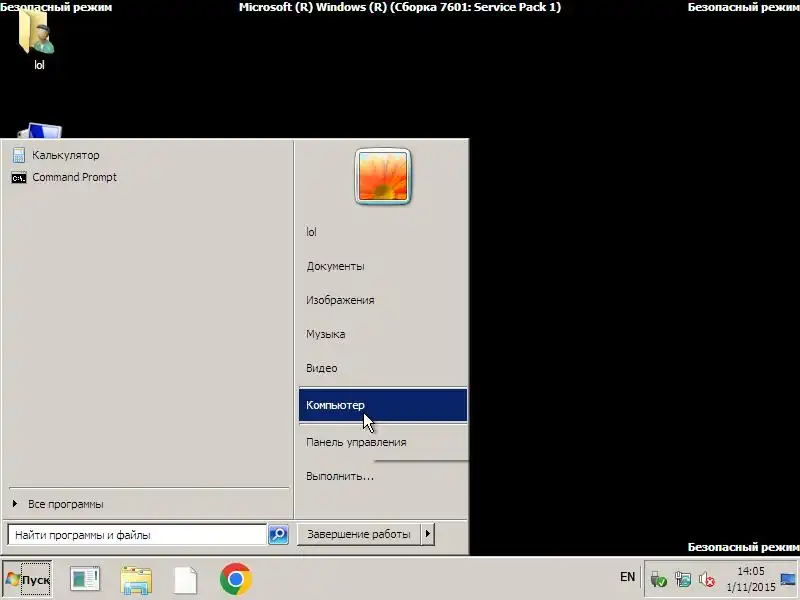Click the Пуск start button

(x=28, y=579)
